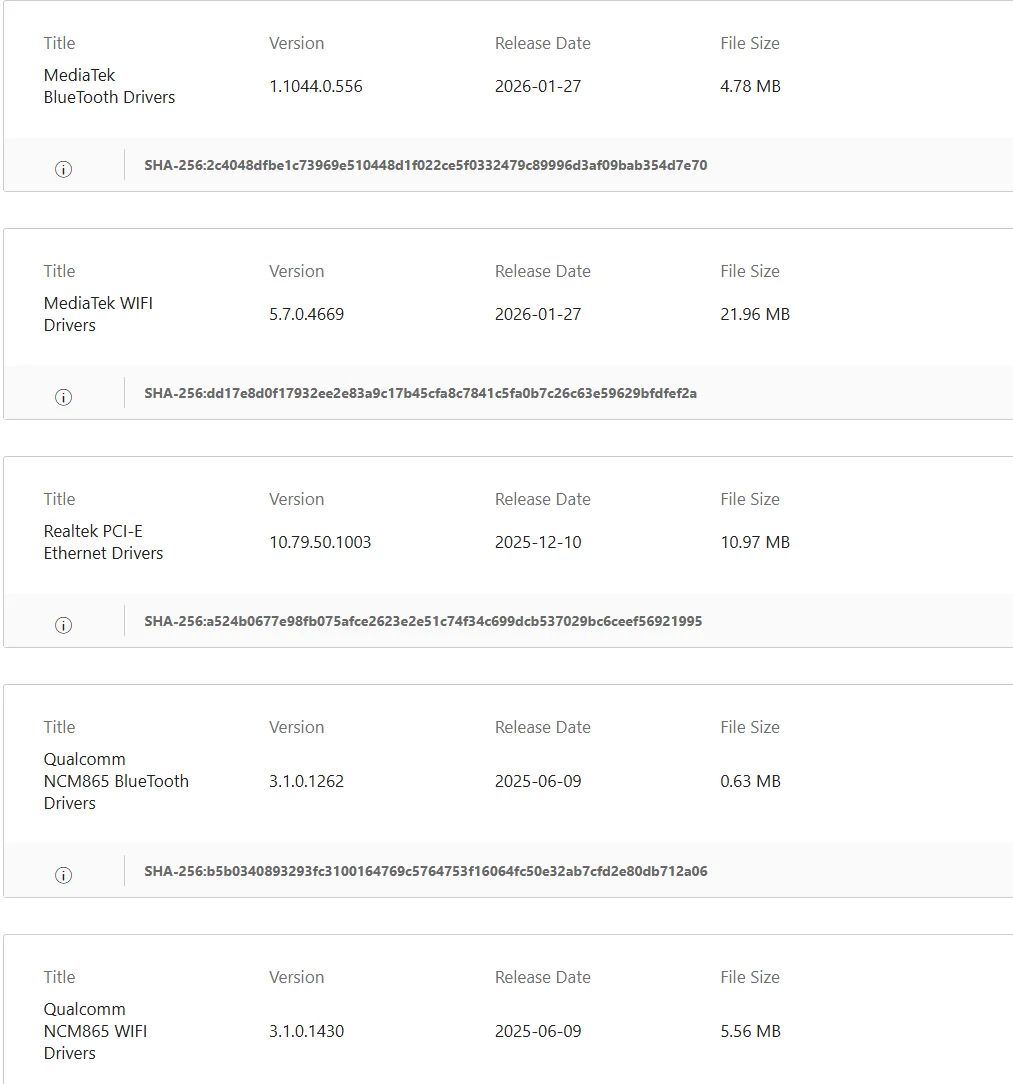Image resolution: width=1013 pixels, height=1084 pixels.
Task: Click version 3.1.0.1430 text
Action: (x=306, y=1031)
